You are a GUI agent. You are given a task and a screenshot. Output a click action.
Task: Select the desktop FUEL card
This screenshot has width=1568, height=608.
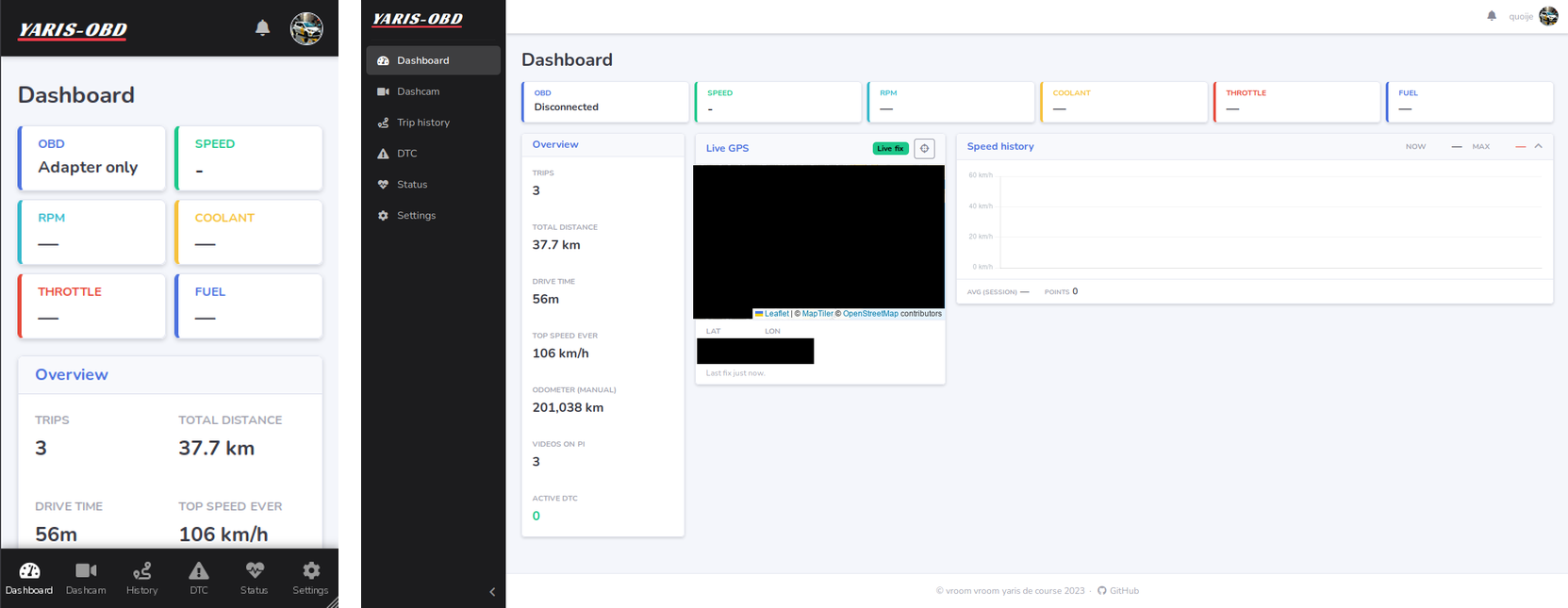(1470, 102)
